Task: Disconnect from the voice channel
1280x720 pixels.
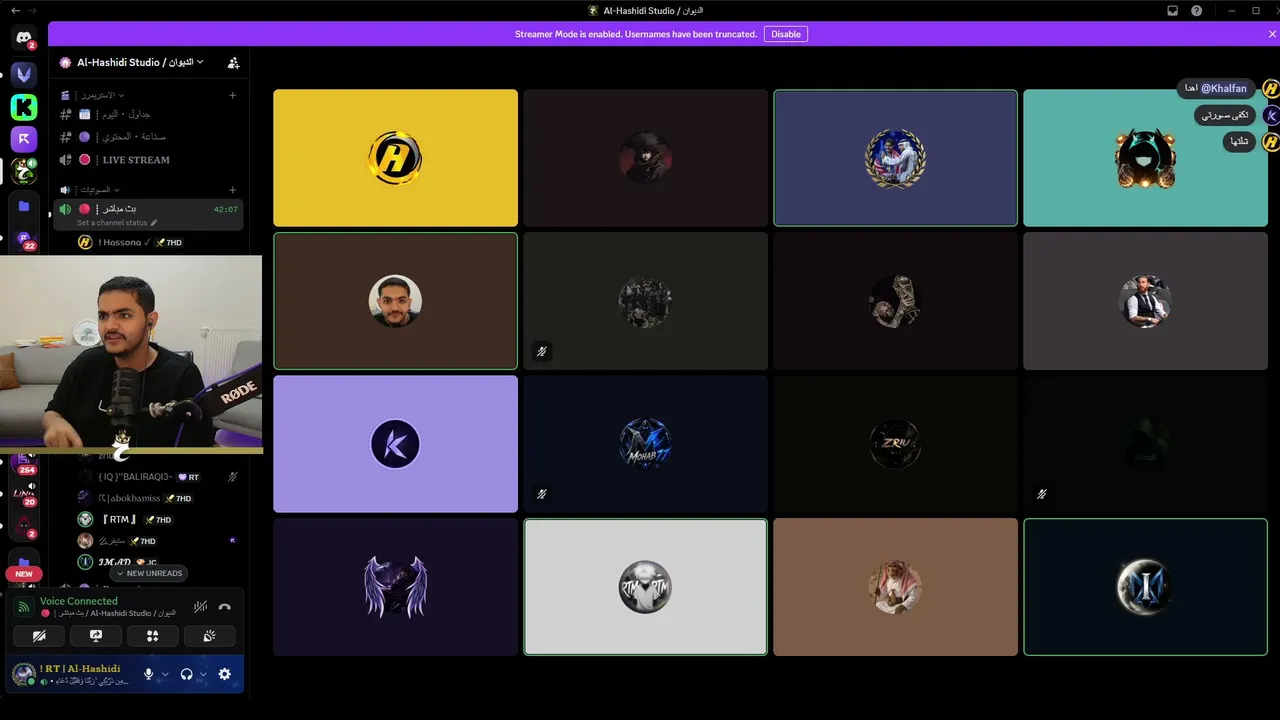Action: pos(224,606)
